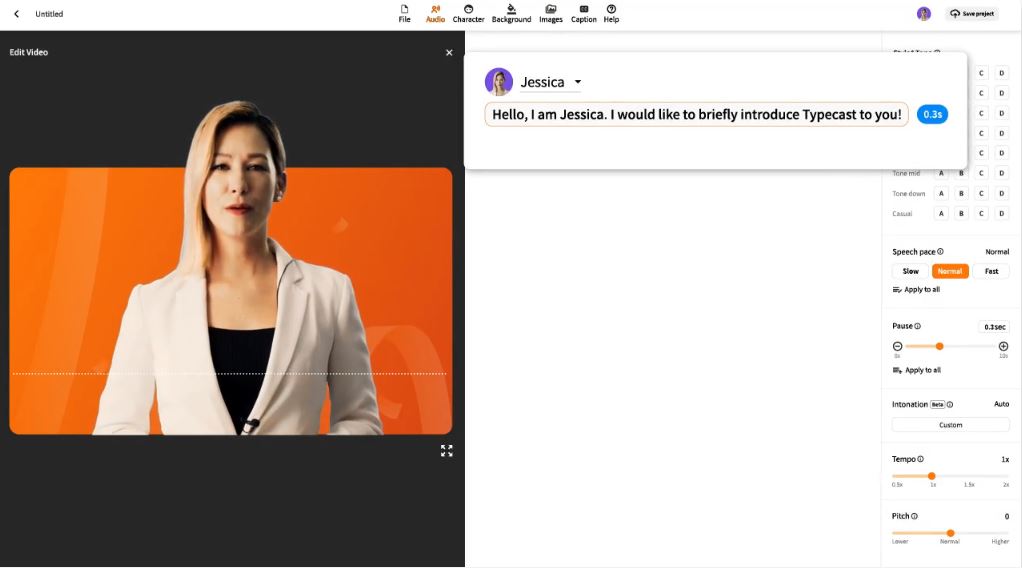1022x568 pixels.
Task: Click the 0.3s pause badge
Action: pyautogui.click(x=932, y=114)
